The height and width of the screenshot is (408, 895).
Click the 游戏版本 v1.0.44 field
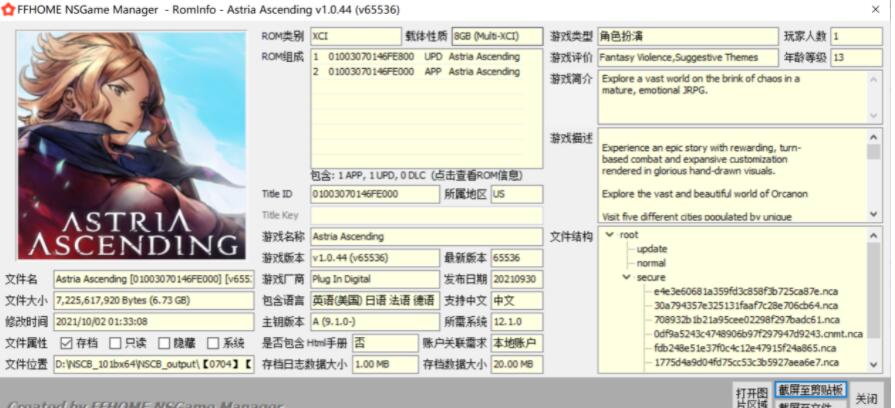[x=374, y=258]
